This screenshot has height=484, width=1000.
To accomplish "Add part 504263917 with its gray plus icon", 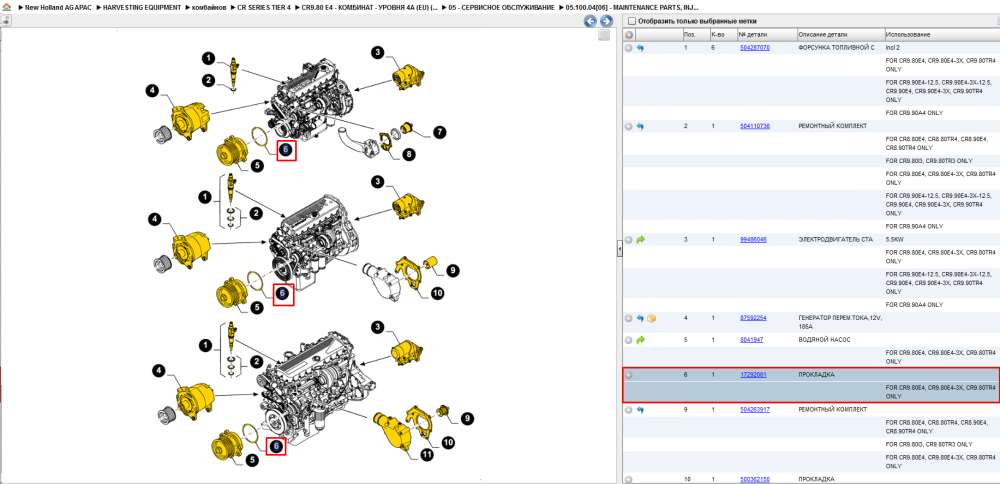I will pyautogui.click(x=629, y=409).
